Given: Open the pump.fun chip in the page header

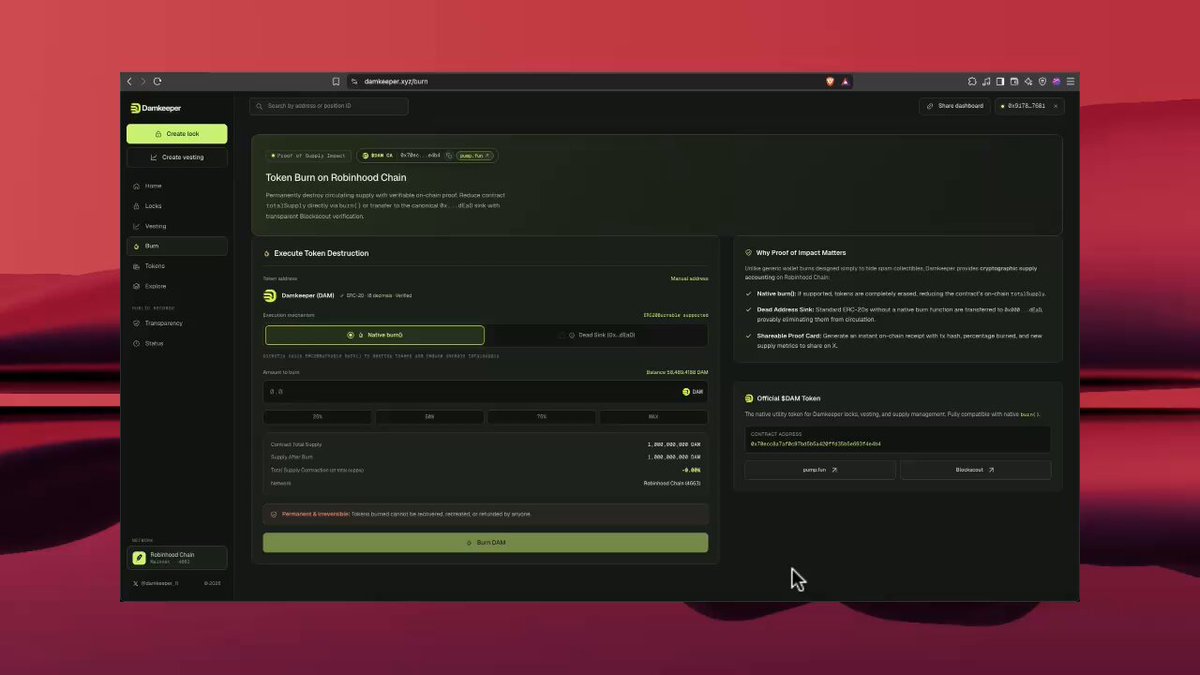Looking at the screenshot, I should pos(475,156).
